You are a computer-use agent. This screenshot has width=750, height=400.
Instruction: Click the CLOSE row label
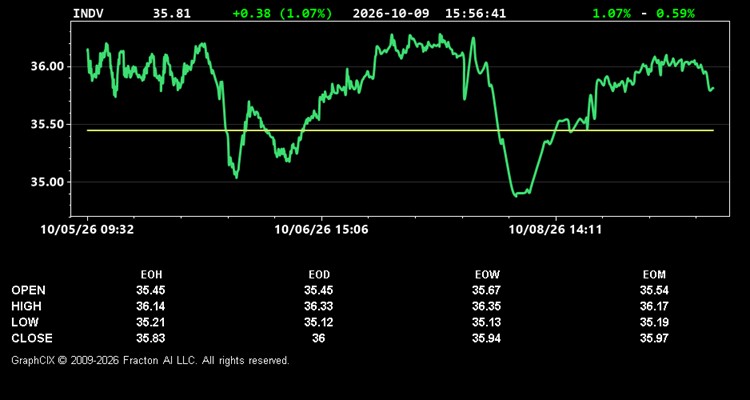pyautogui.click(x=32, y=338)
